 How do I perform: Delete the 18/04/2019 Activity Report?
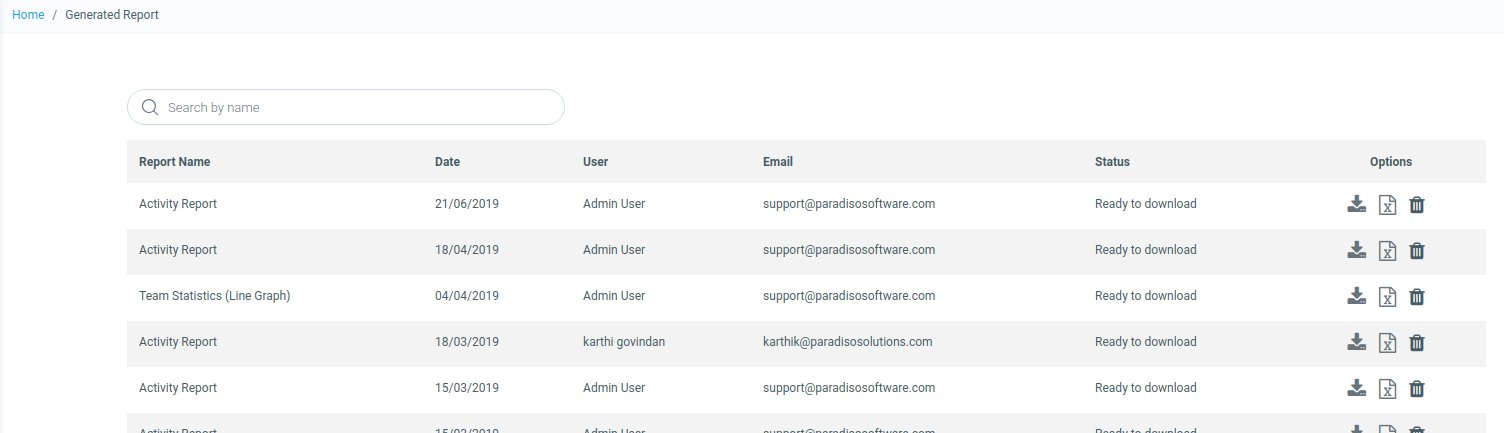tap(1417, 251)
